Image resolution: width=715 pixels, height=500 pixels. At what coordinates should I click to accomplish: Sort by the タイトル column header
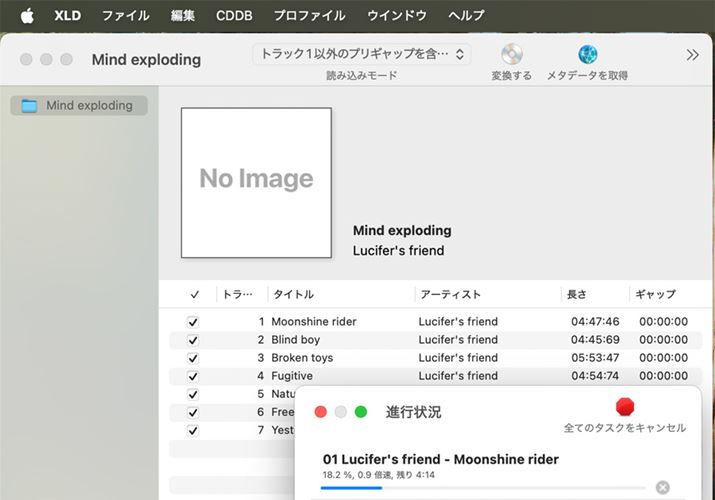pyautogui.click(x=293, y=294)
